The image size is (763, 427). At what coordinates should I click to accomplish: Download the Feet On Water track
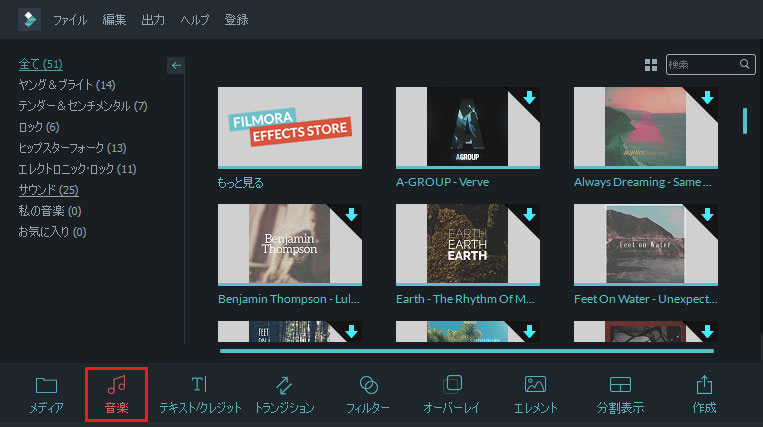pyautogui.click(x=708, y=214)
